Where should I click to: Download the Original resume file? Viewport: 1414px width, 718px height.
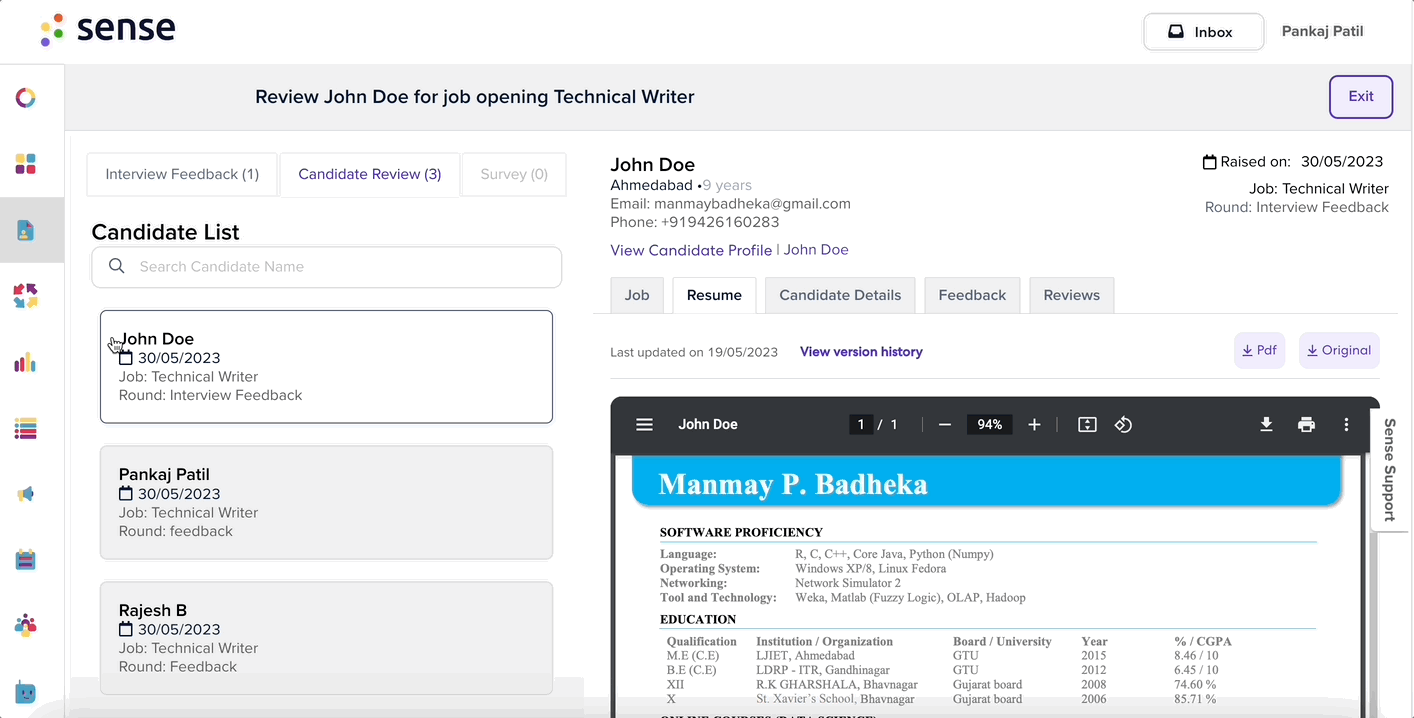(x=1339, y=351)
